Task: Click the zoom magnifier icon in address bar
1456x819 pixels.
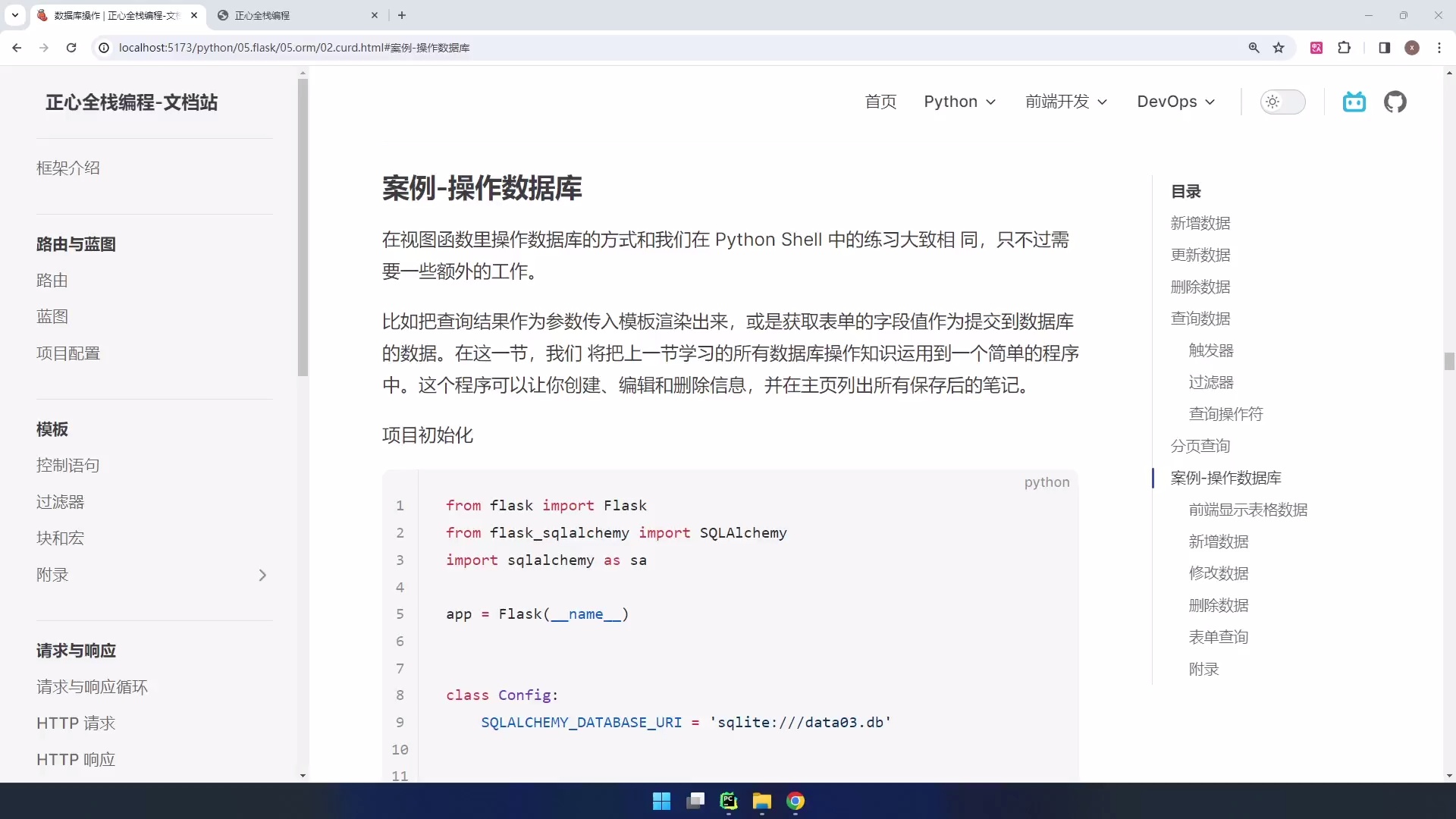Action: pos(1255,47)
